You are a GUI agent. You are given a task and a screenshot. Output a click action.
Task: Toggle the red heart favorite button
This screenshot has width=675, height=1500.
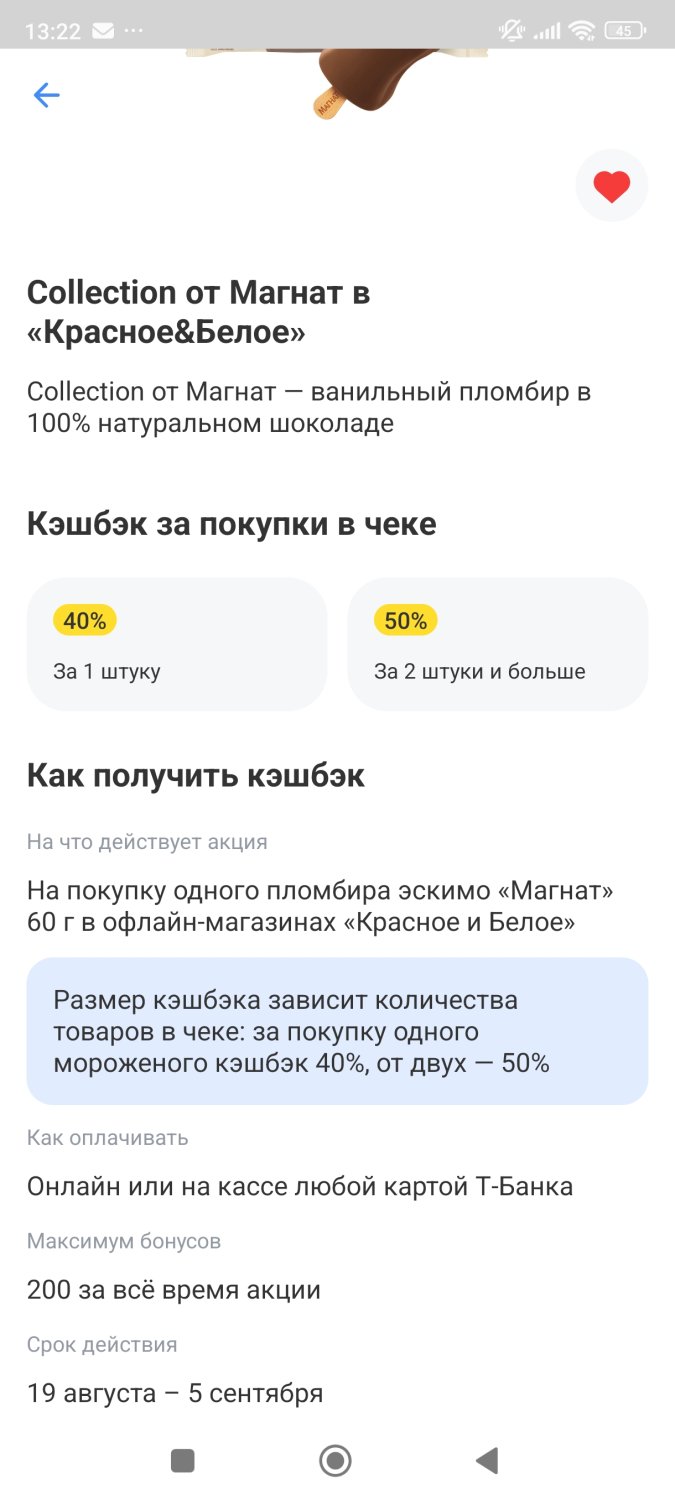[x=612, y=186]
